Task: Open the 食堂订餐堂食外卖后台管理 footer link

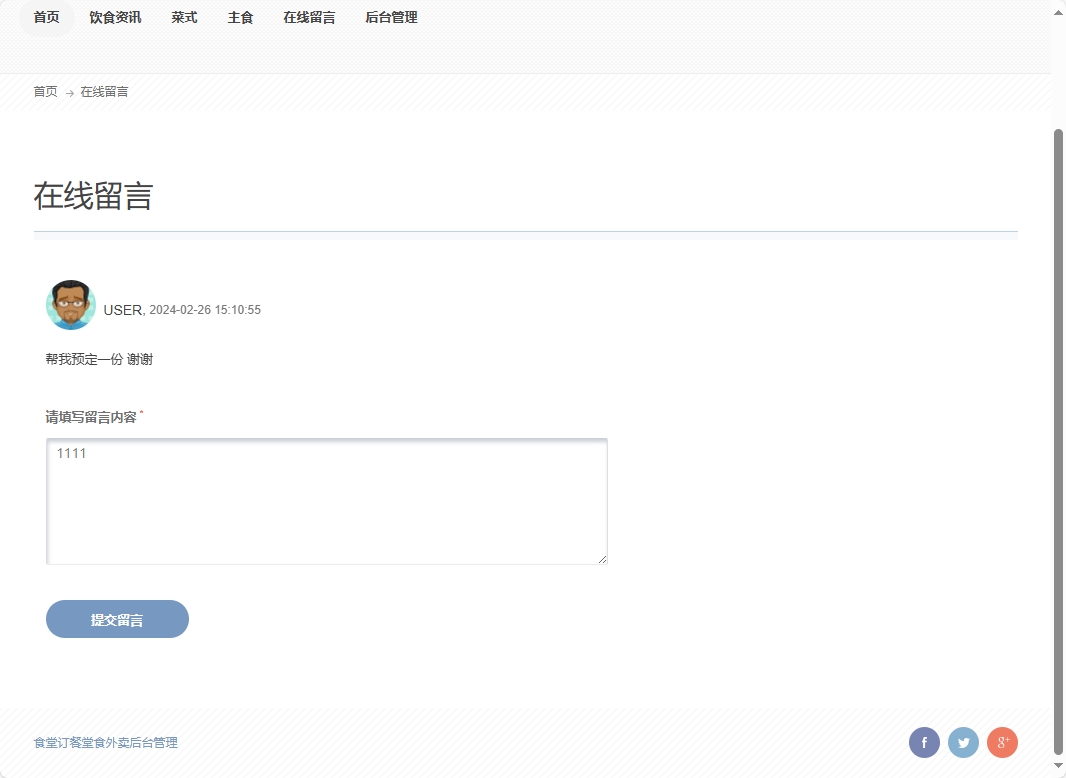Action: tap(105, 742)
